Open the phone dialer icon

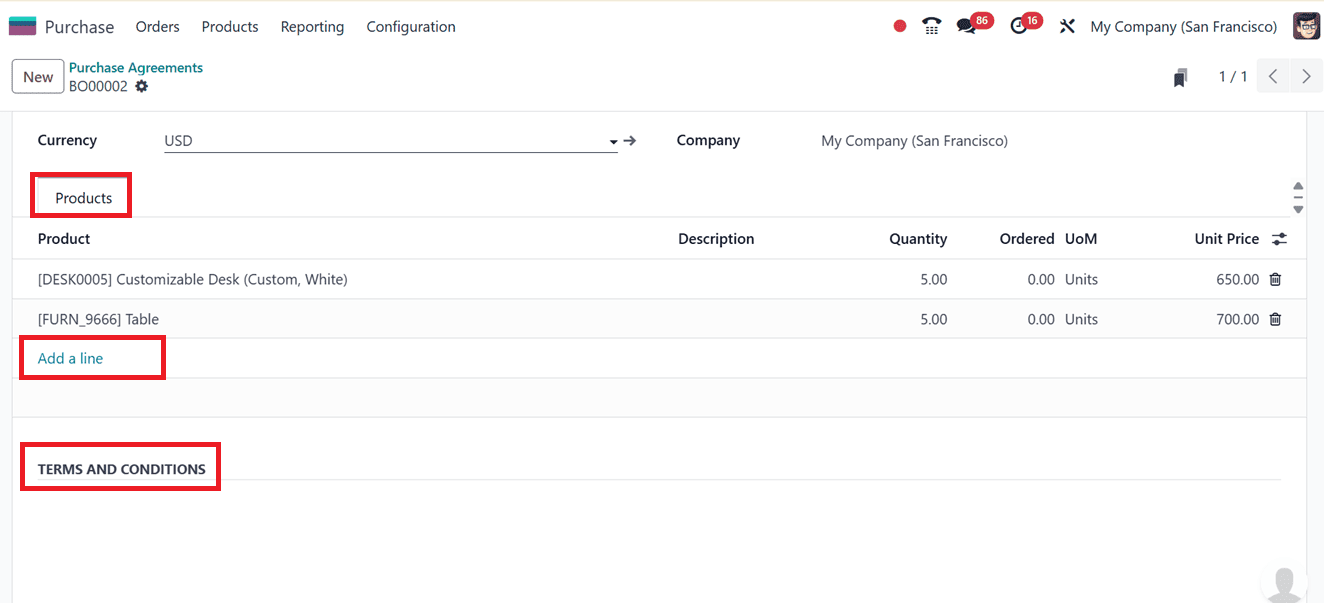[x=931, y=26]
